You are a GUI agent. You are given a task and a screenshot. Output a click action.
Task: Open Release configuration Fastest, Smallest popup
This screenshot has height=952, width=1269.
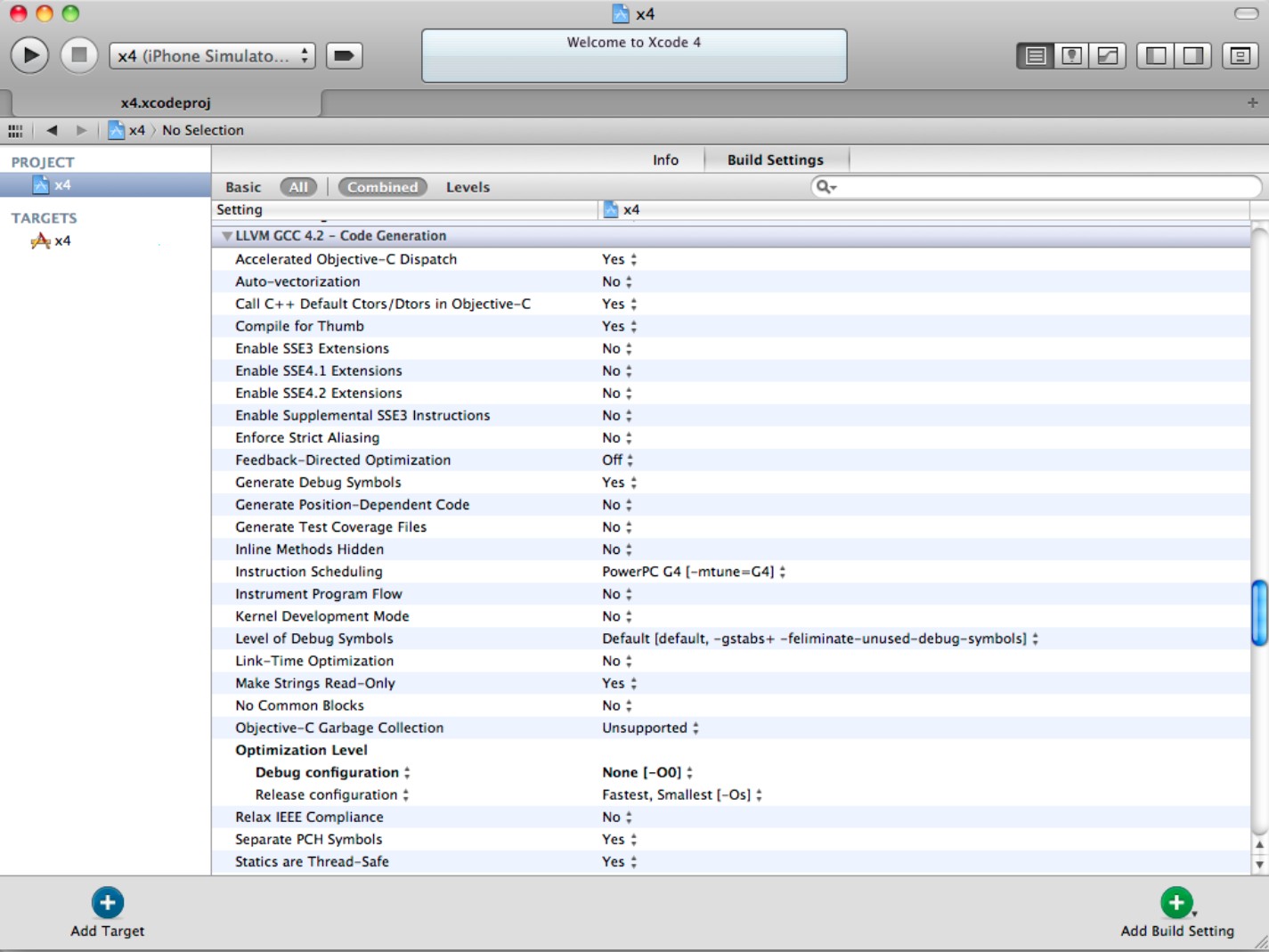(682, 794)
